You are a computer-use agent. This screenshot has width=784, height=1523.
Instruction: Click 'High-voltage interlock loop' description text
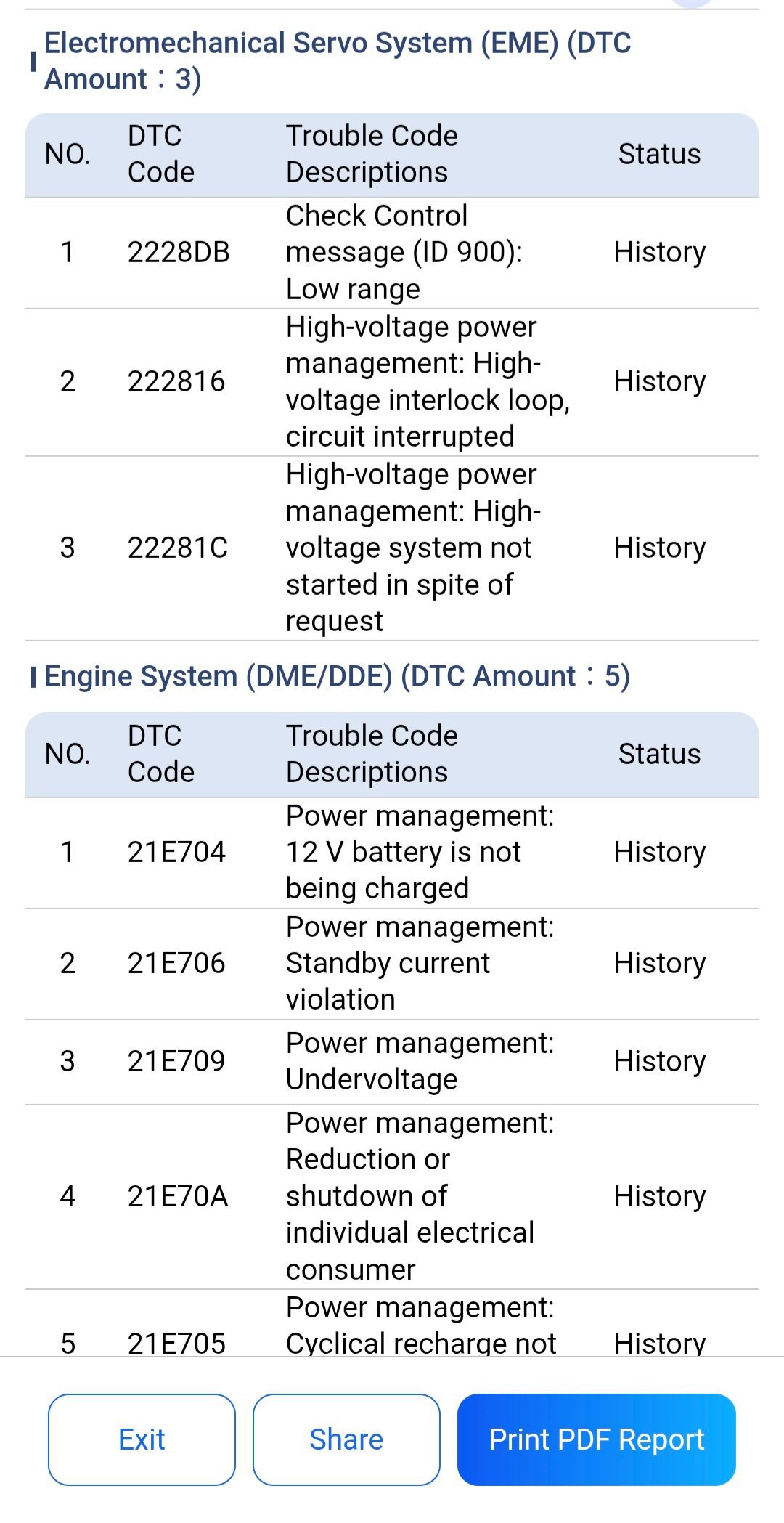(x=428, y=381)
